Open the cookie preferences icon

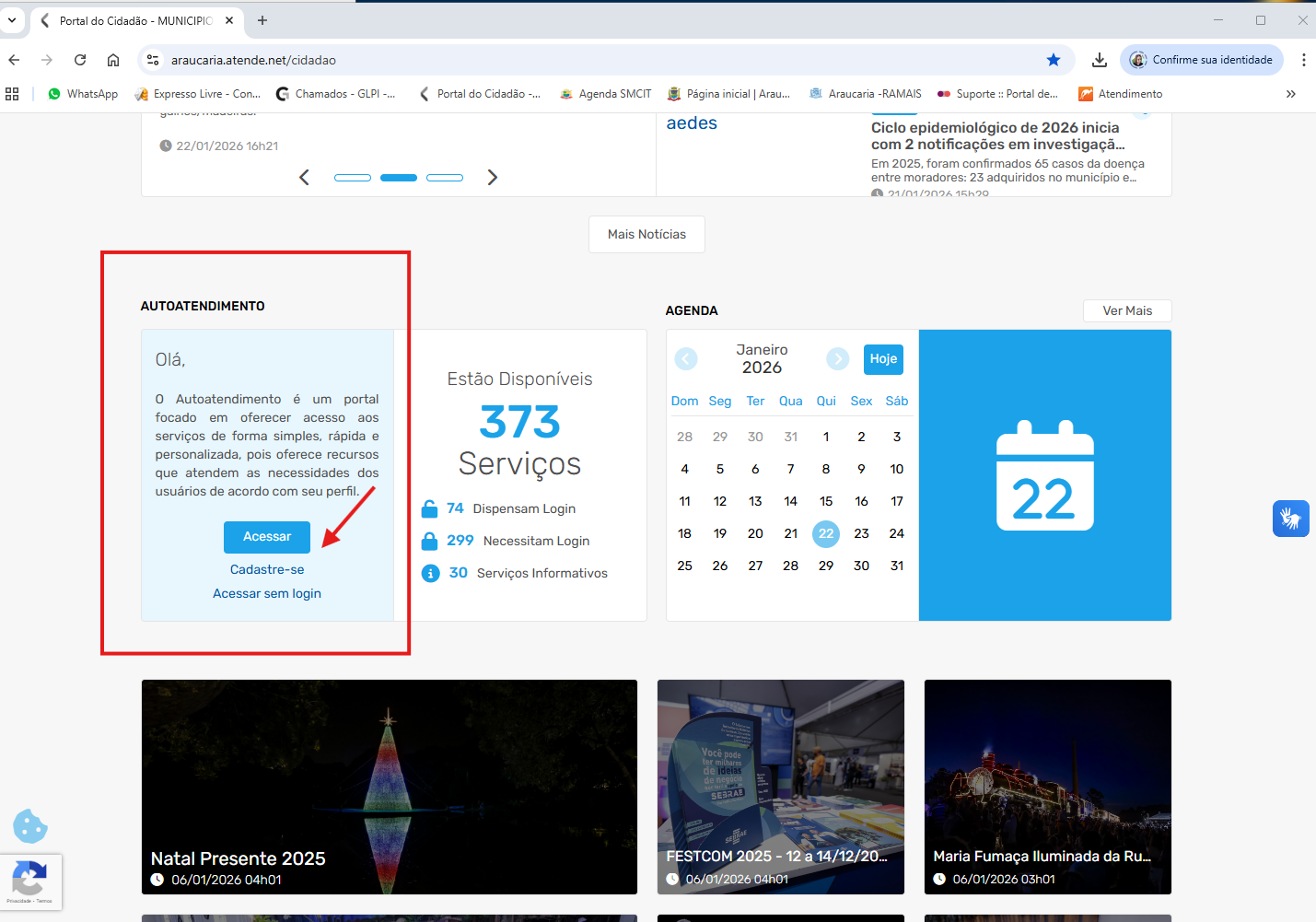pyautogui.click(x=30, y=826)
